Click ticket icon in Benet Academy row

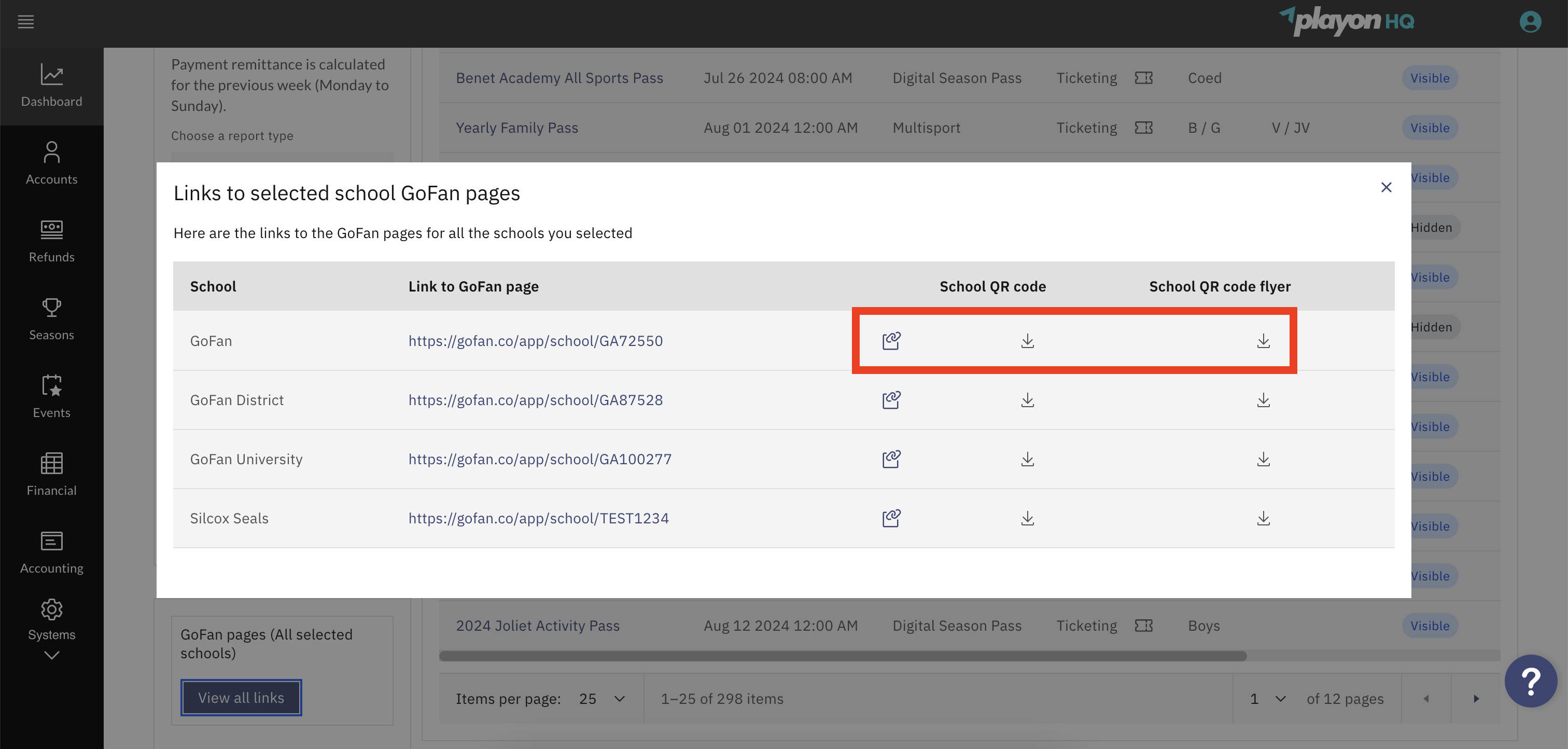(x=1144, y=78)
